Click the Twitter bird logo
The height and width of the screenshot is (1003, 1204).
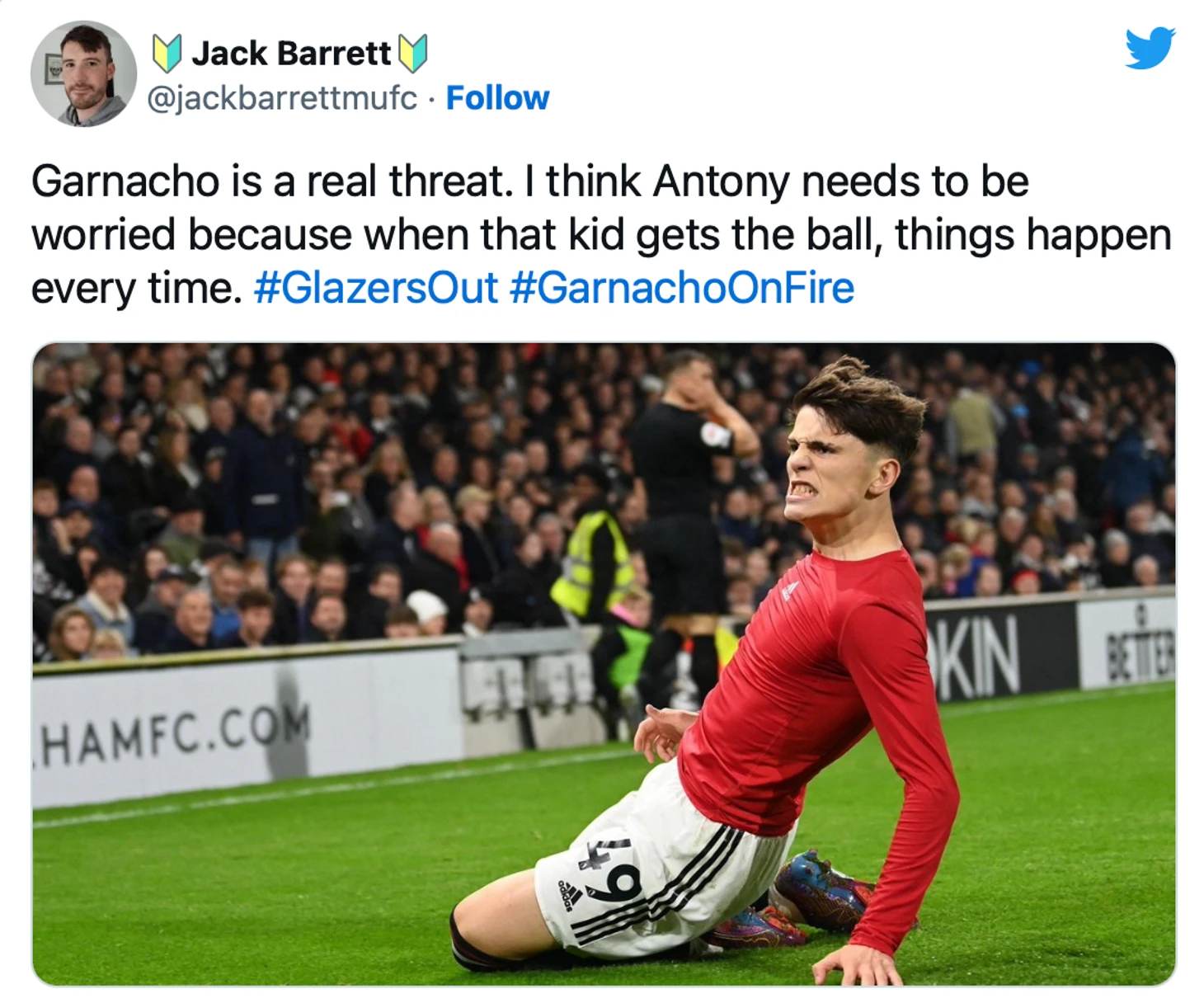pos(1150,49)
